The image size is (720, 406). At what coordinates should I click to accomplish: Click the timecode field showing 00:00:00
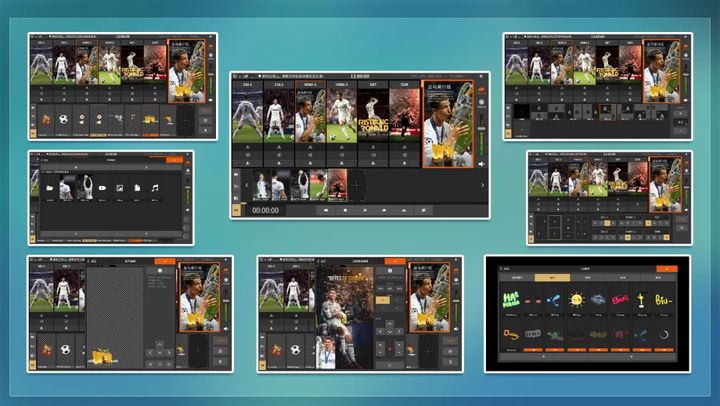tap(265, 210)
